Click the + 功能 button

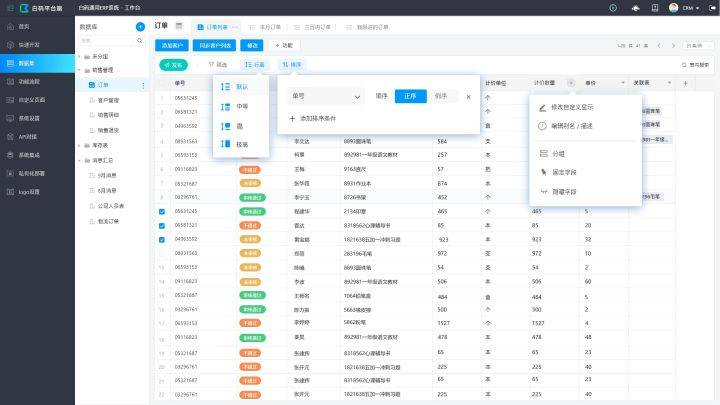coord(284,45)
